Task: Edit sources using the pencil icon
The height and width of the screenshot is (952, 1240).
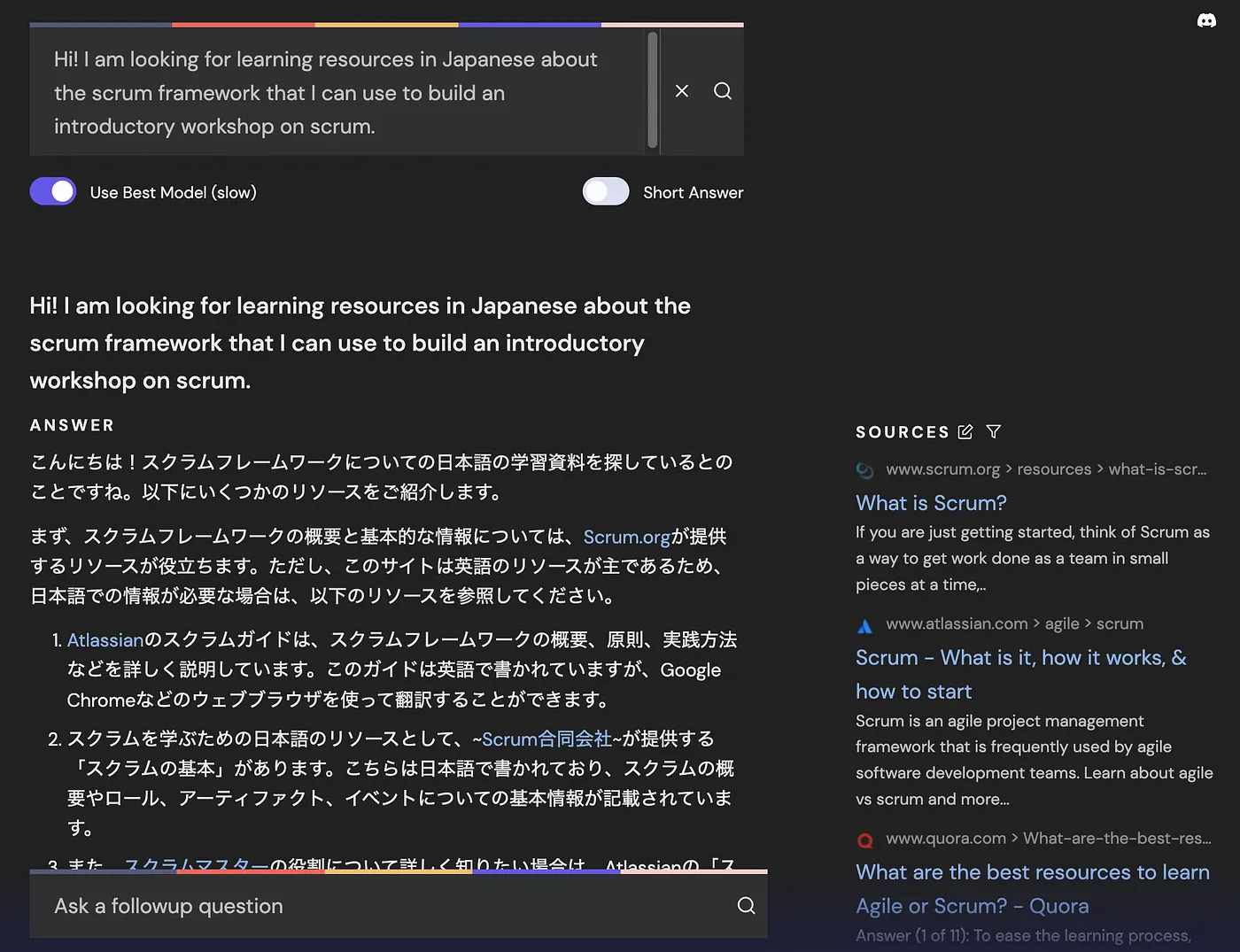Action: click(965, 432)
